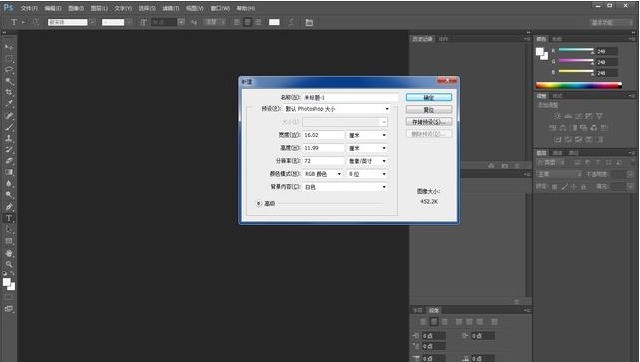640x362 pixels.
Task: Select the Quick Selection tool
Action: [x=9, y=81]
